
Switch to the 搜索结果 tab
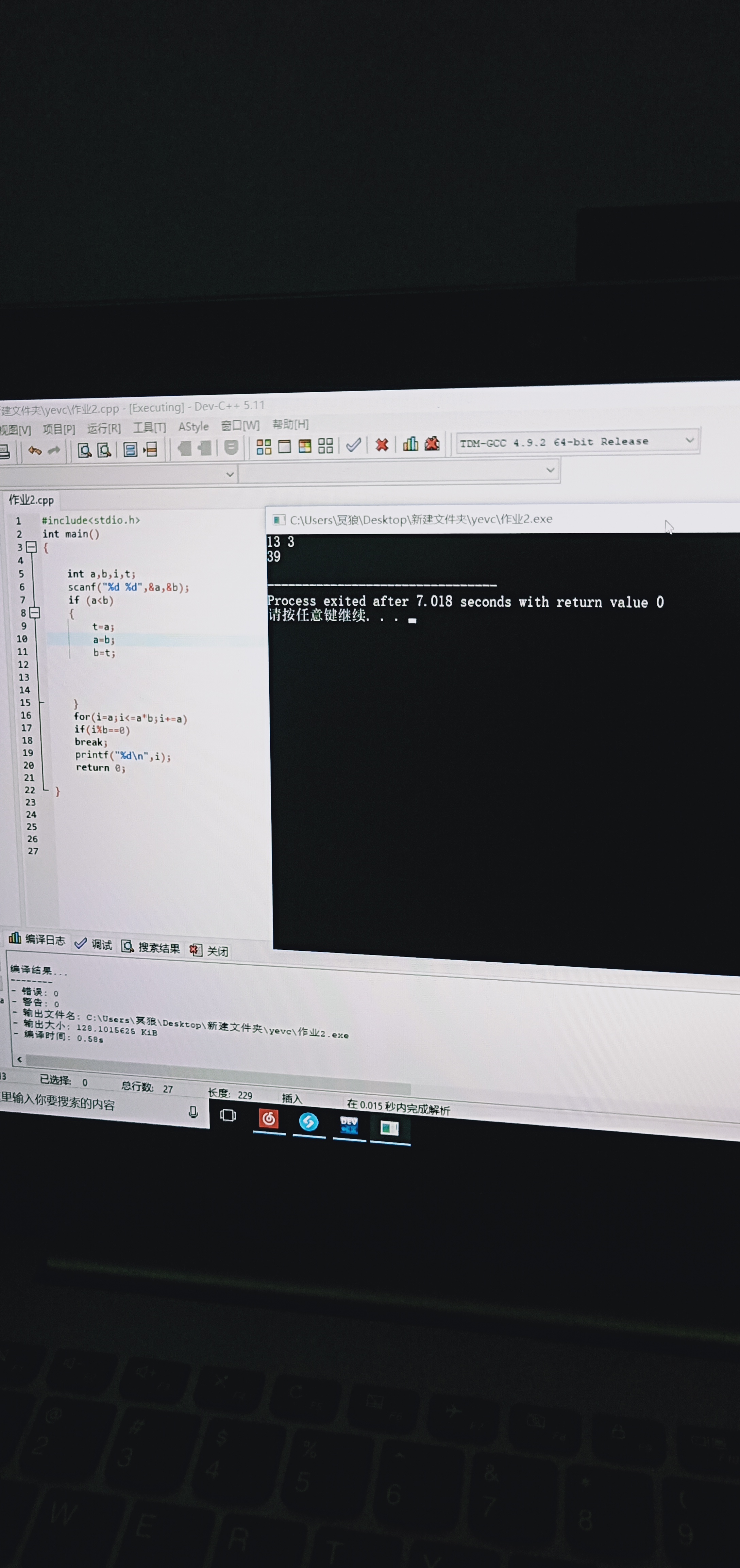(x=150, y=947)
